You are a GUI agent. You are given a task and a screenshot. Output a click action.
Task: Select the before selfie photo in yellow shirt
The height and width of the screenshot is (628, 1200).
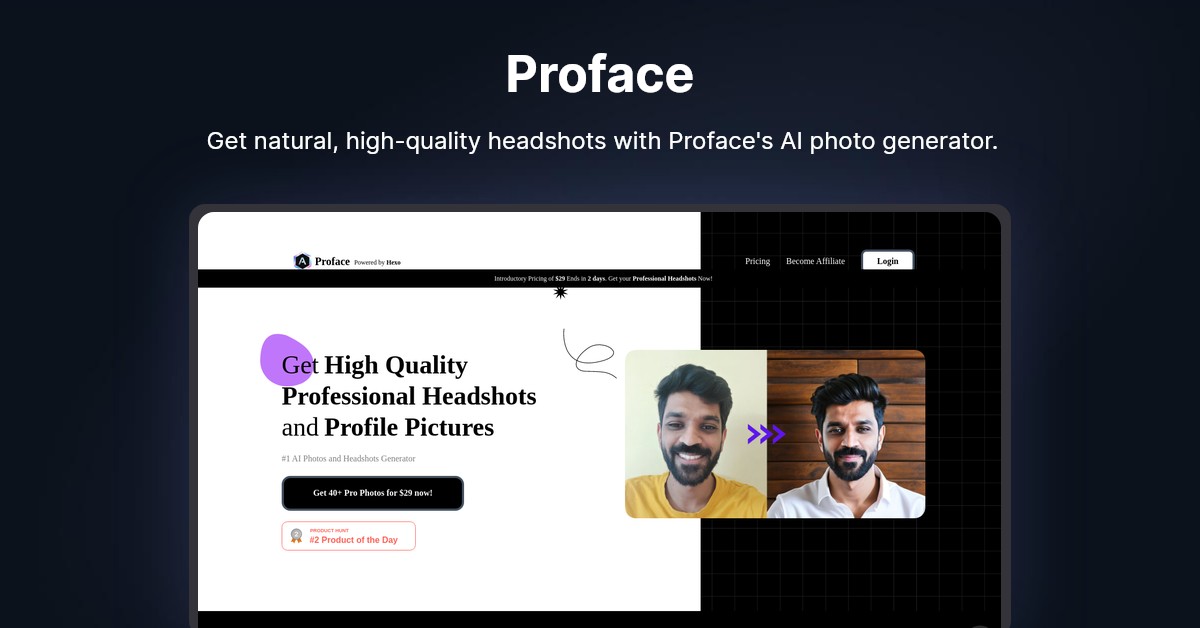[x=696, y=434]
